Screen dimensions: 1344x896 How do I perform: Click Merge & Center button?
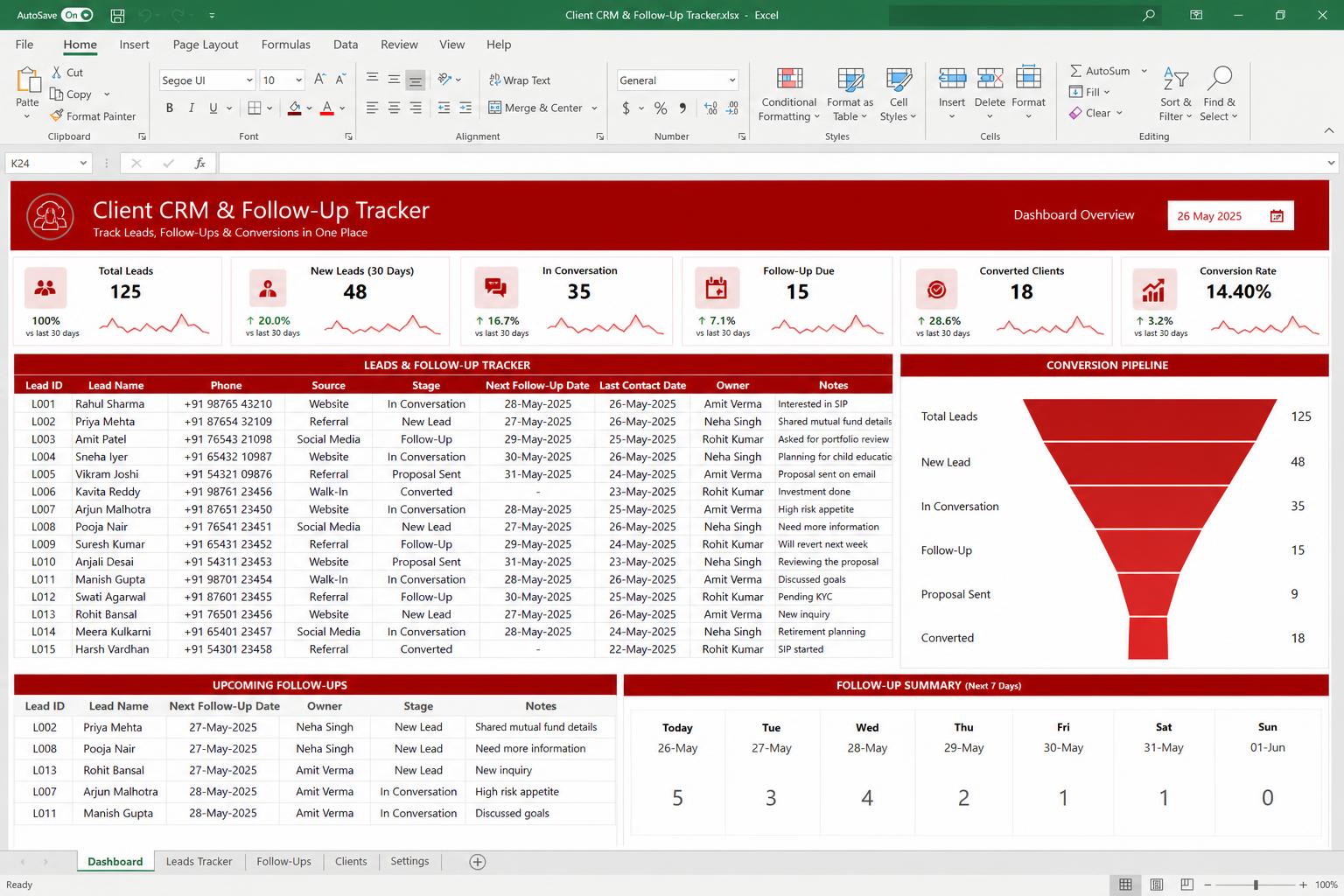pos(535,108)
